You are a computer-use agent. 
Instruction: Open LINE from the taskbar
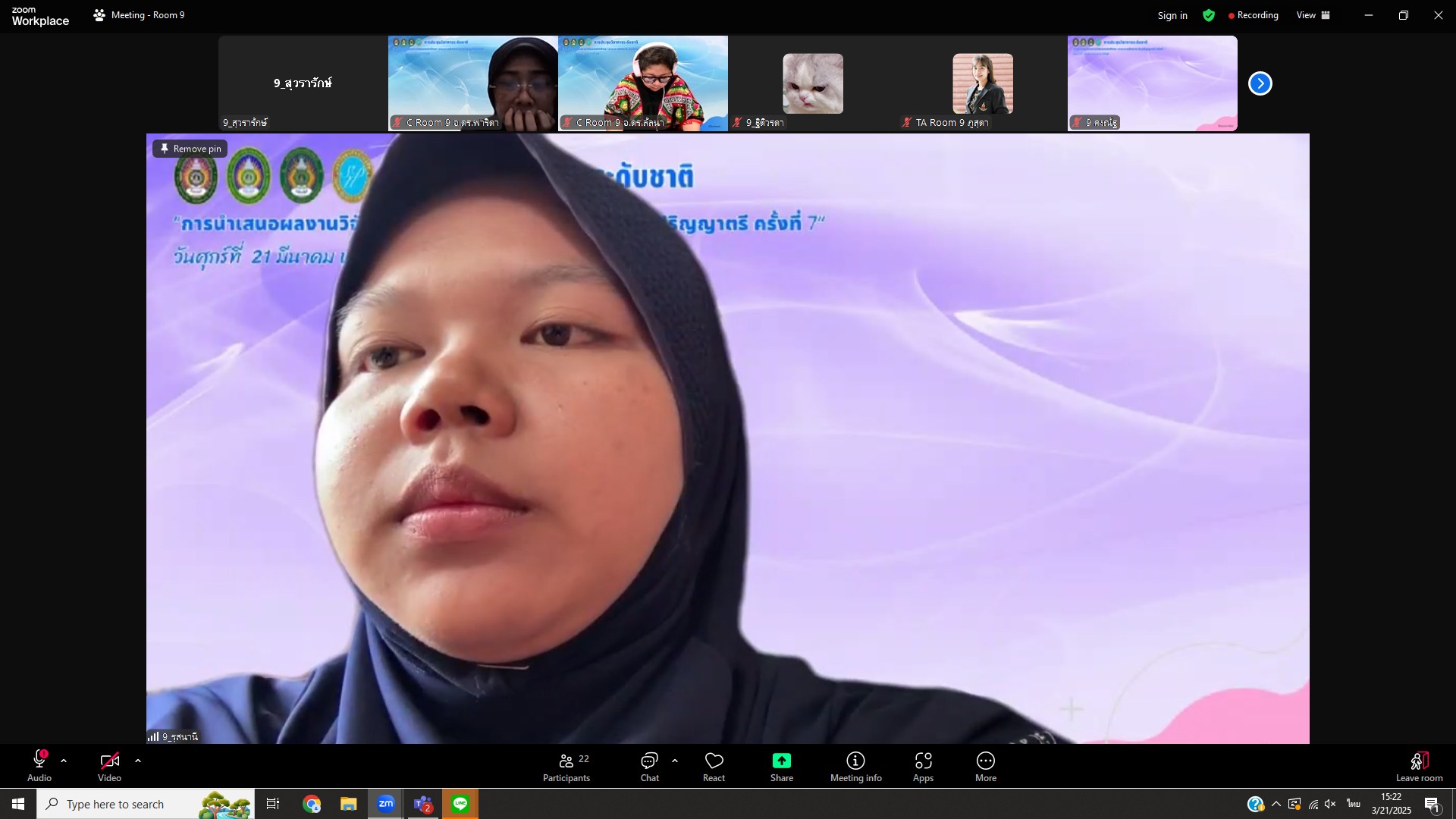pyautogui.click(x=460, y=804)
